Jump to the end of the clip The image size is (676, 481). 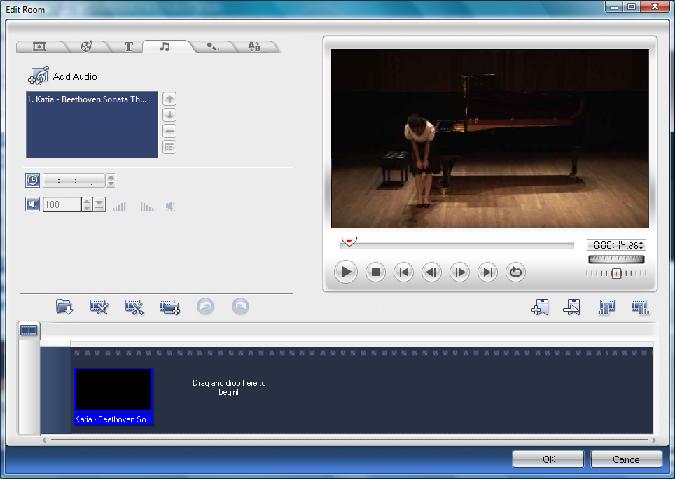pos(488,272)
